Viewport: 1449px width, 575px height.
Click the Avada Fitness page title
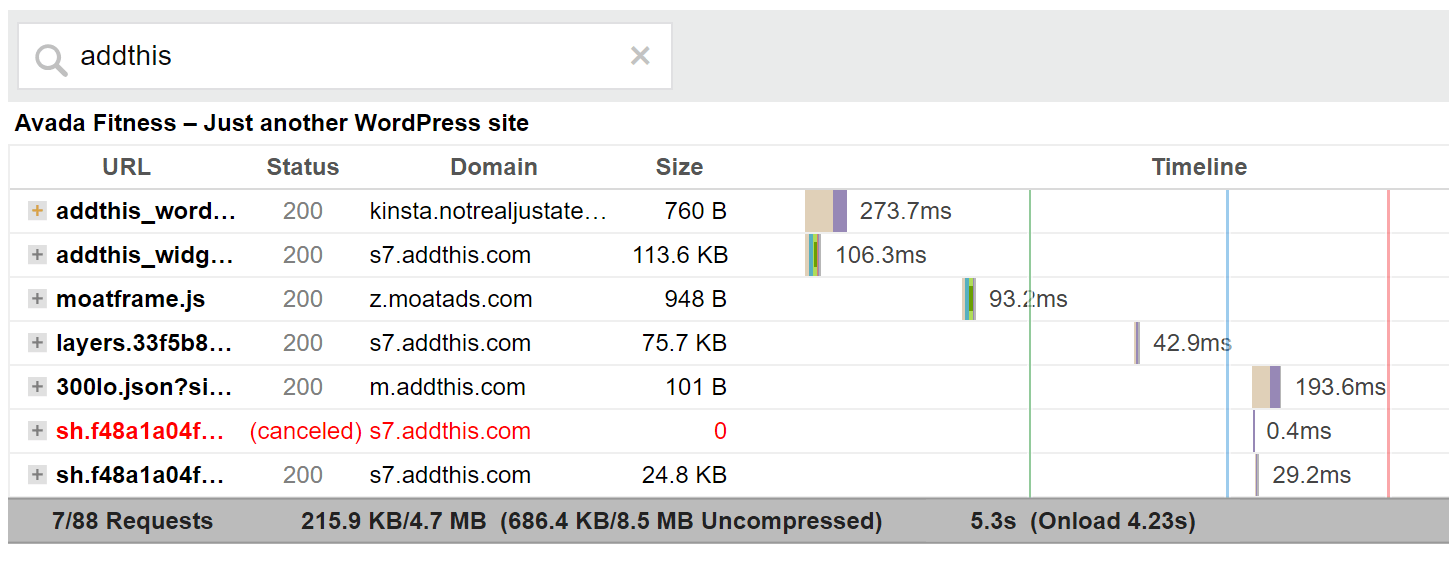tap(271, 124)
